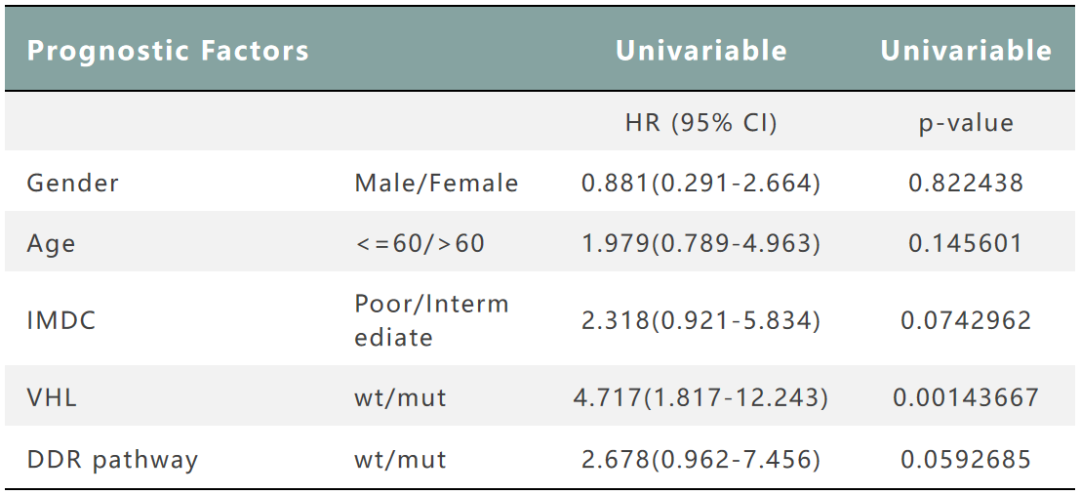The image size is (1080, 495).
Task: Select the p-value subheader cell
Action: point(965,123)
